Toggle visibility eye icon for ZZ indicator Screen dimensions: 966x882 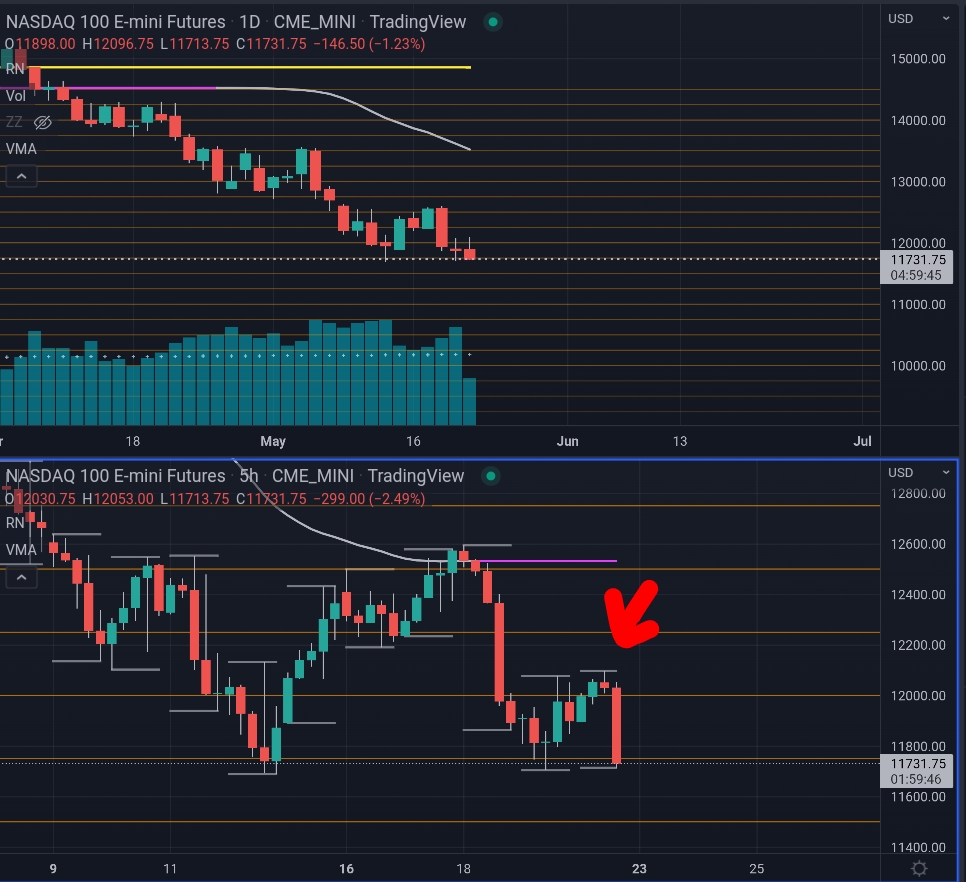(x=42, y=123)
